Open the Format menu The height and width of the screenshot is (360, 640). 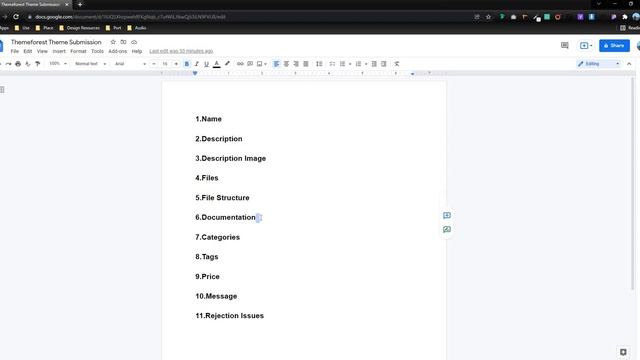point(78,51)
